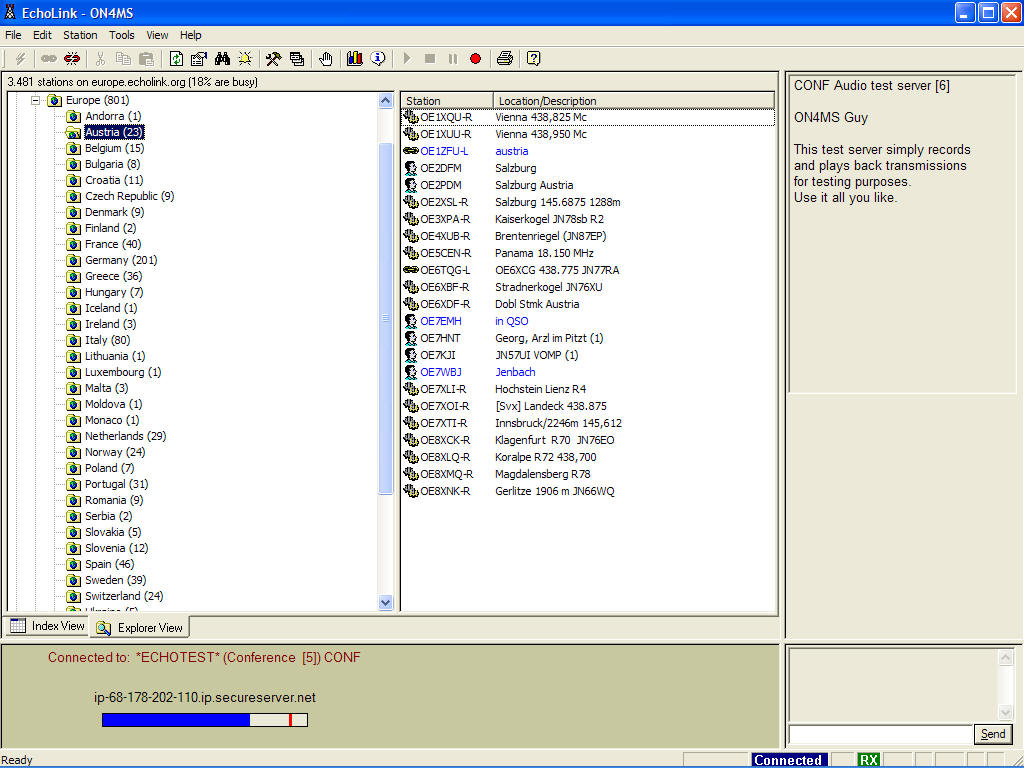Click the Copy toolbar icon
Image resolution: width=1024 pixels, height=768 pixels.
(x=123, y=59)
